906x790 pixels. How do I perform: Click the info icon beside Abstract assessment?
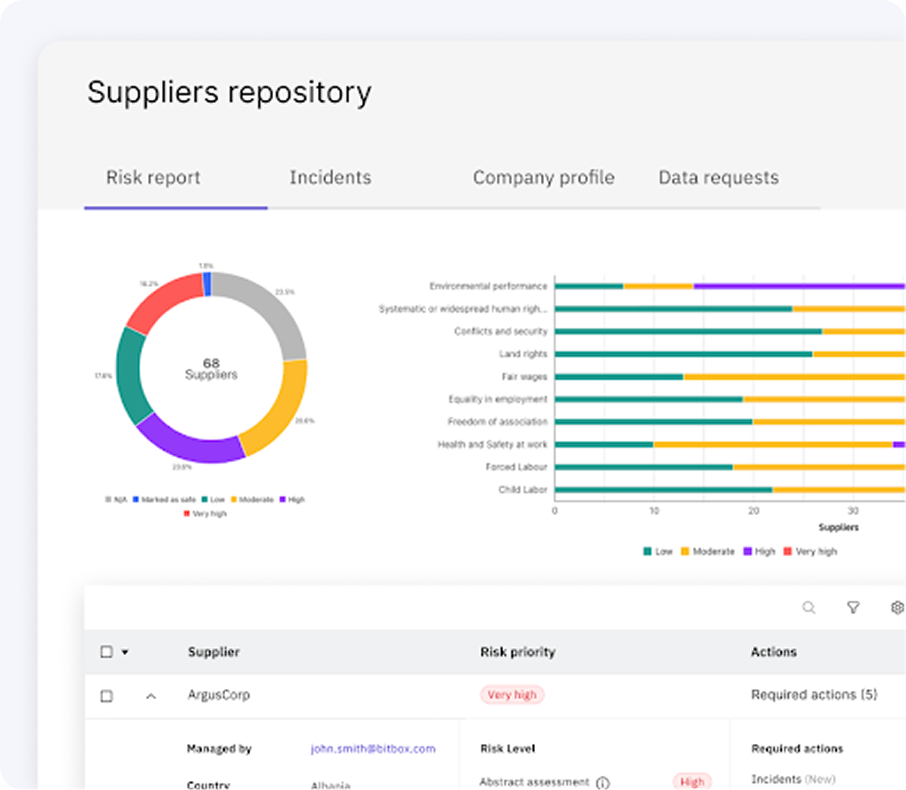click(x=603, y=782)
